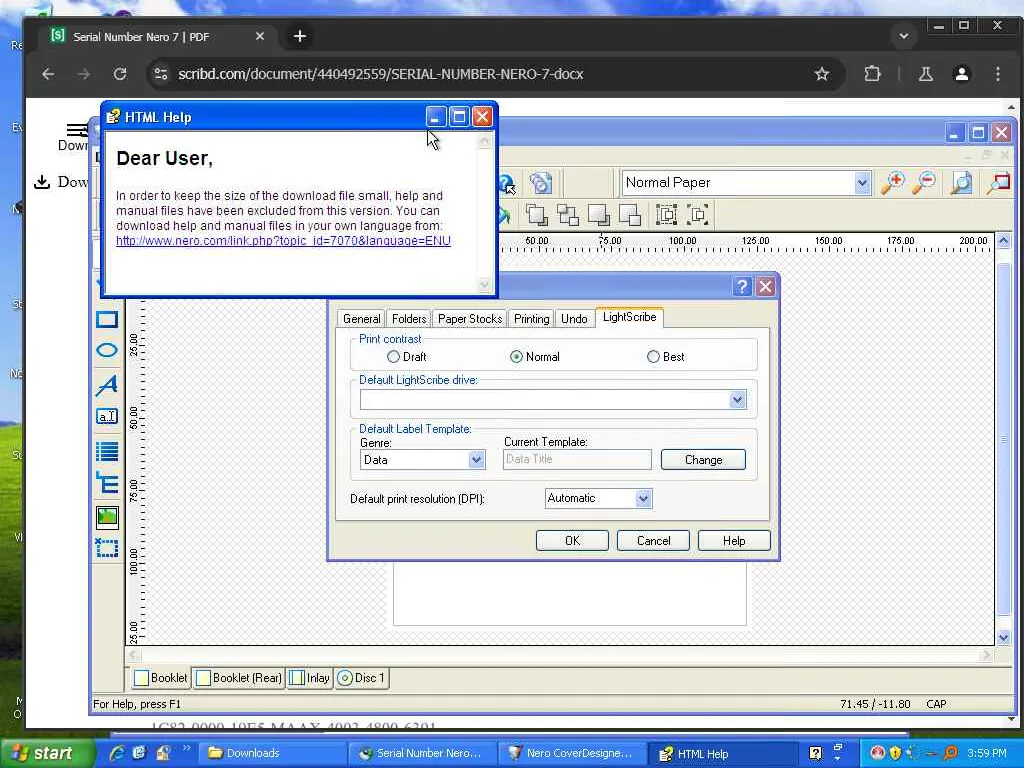
Task: Click the Change template button
Action: point(703,460)
